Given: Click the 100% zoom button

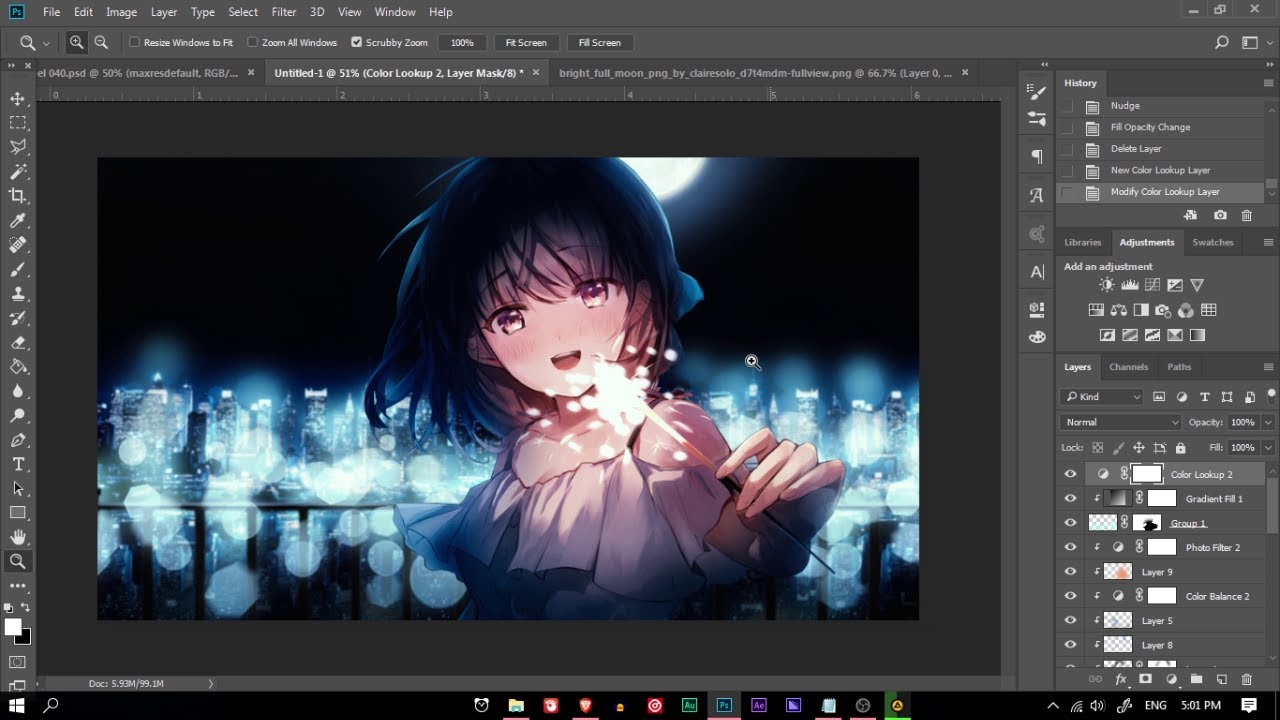Looking at the screenshot, I should tap(462, 42).
